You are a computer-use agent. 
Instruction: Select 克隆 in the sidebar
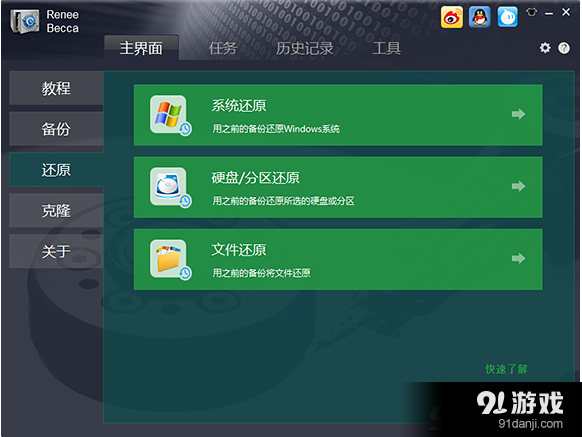click(x=56, y=211)
